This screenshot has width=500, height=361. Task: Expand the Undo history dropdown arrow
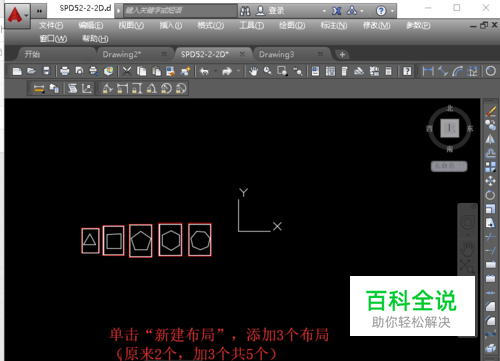(216, 71)
